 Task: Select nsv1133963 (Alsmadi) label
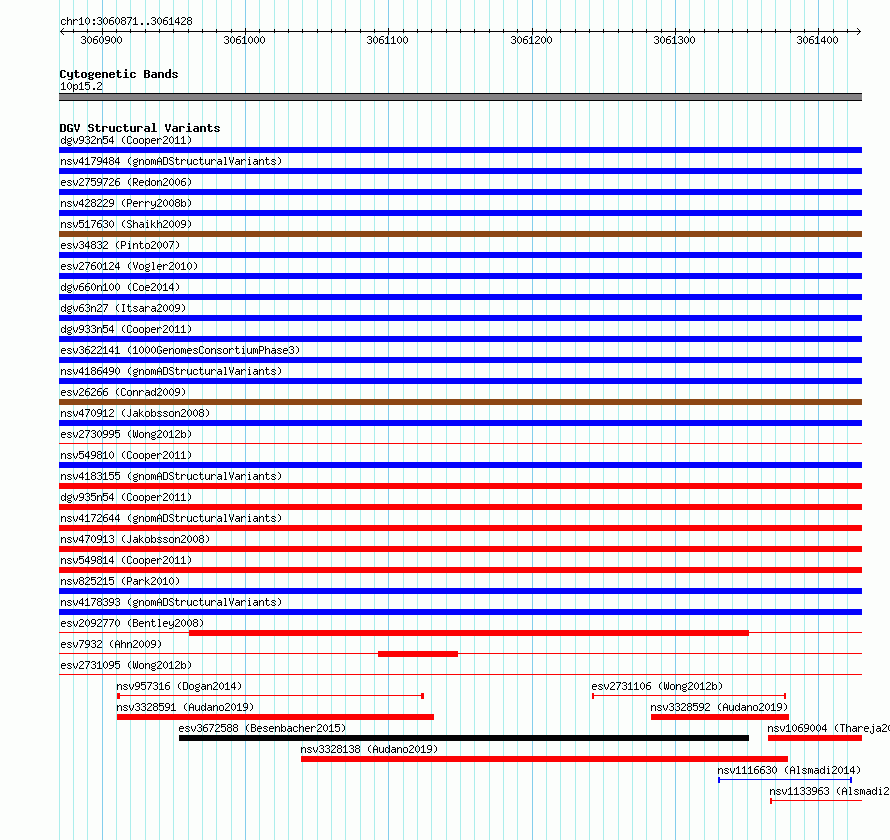tap(829, 791)
